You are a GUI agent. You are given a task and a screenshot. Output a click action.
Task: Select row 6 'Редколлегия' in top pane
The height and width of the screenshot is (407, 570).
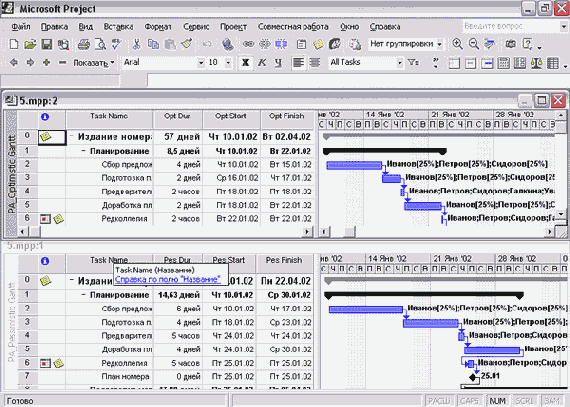27,218
